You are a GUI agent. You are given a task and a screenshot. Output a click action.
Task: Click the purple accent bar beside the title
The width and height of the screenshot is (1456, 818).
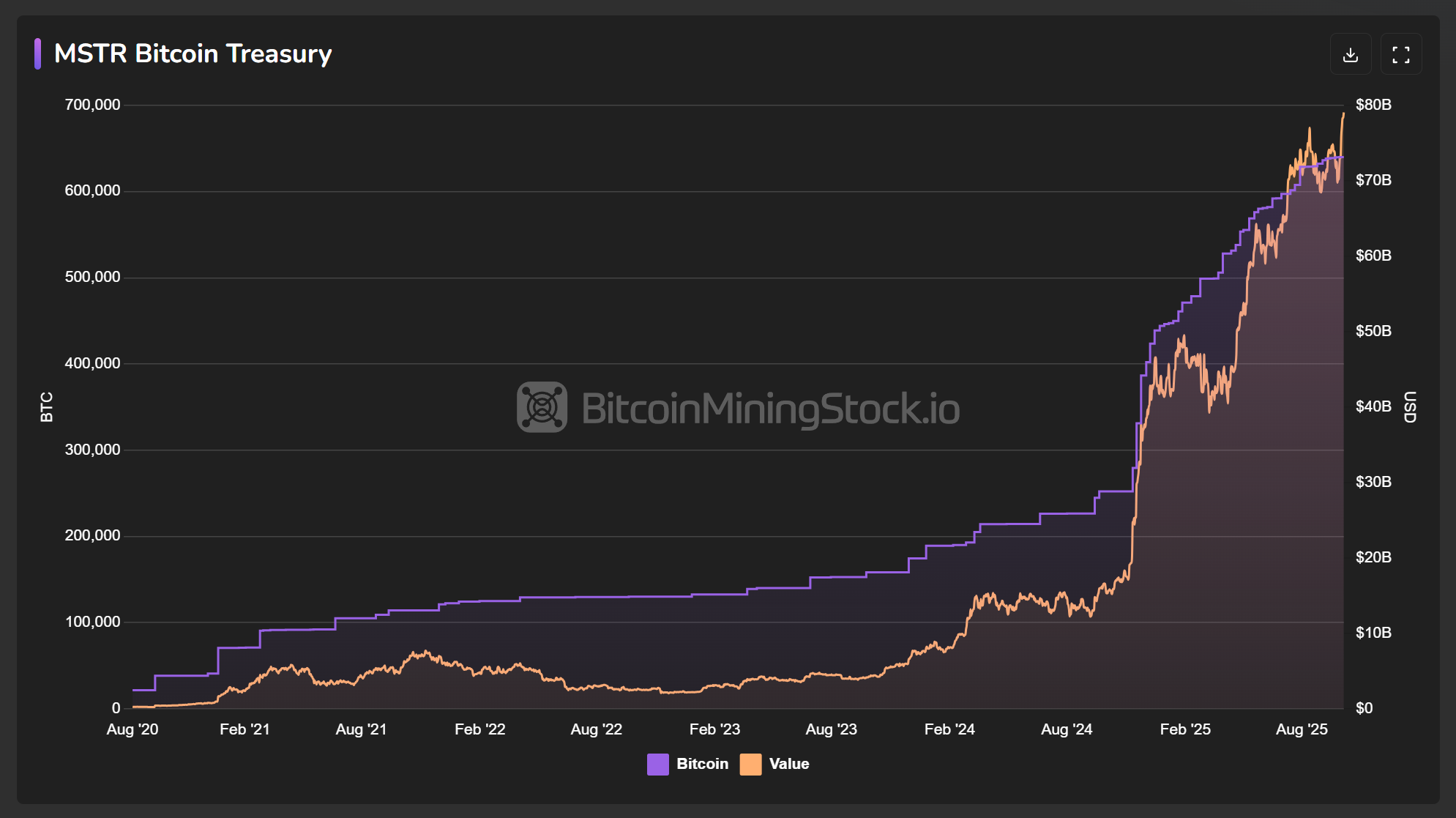point(40,53)
